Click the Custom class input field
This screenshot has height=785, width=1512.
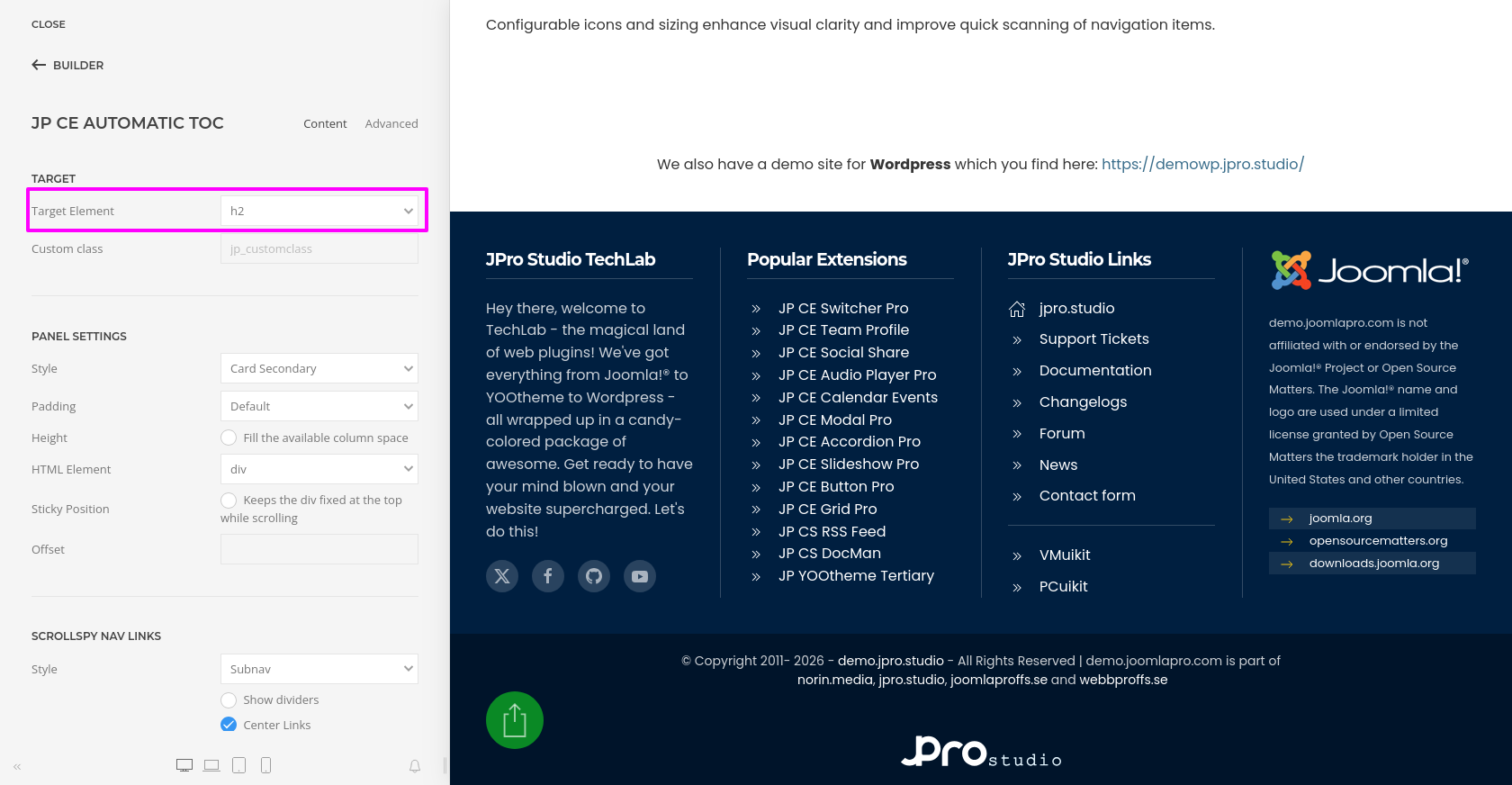pyautogui.click(x=319, y=249)
